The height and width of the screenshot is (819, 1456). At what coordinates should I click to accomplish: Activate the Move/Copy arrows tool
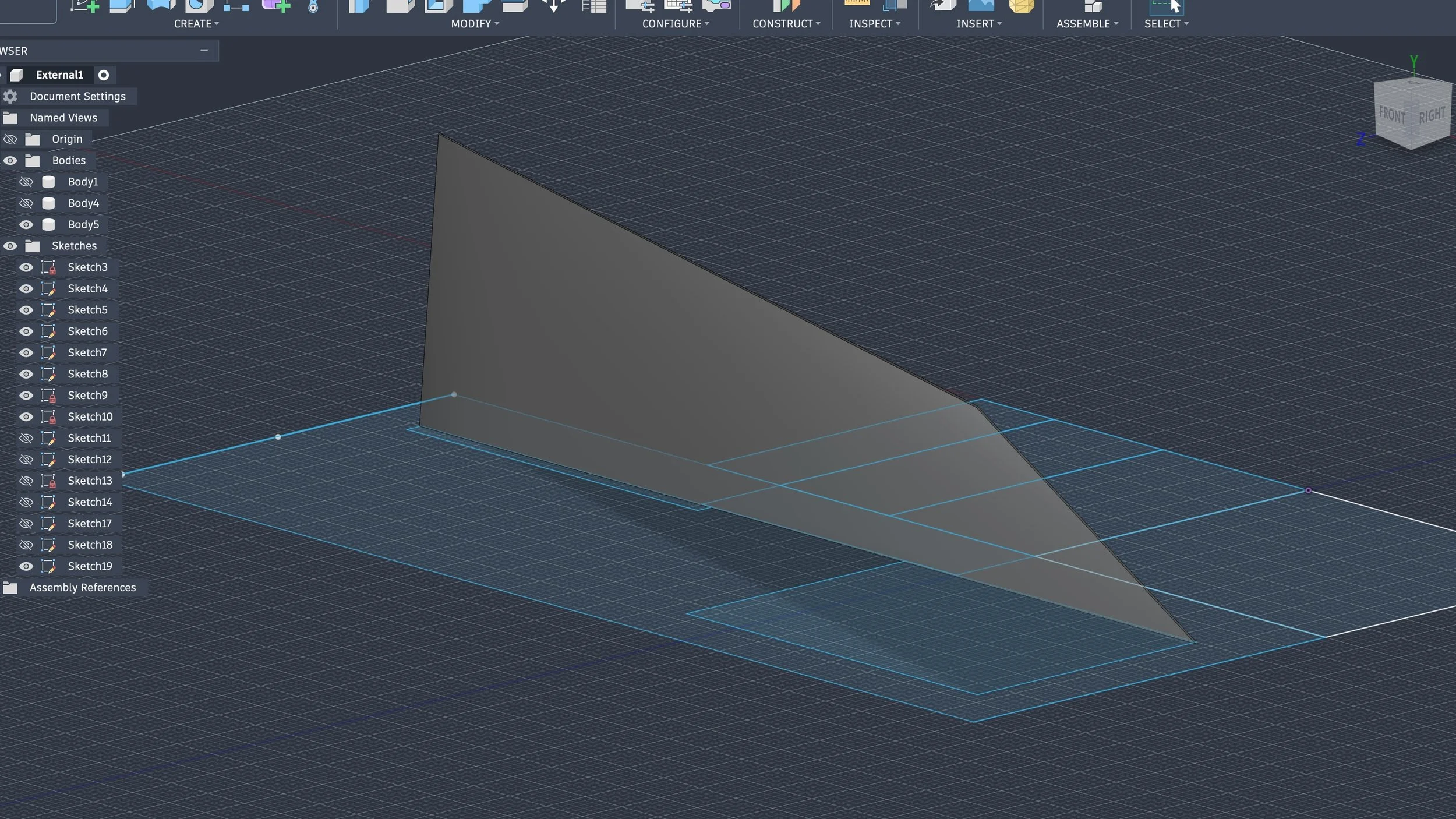[554, 5]
